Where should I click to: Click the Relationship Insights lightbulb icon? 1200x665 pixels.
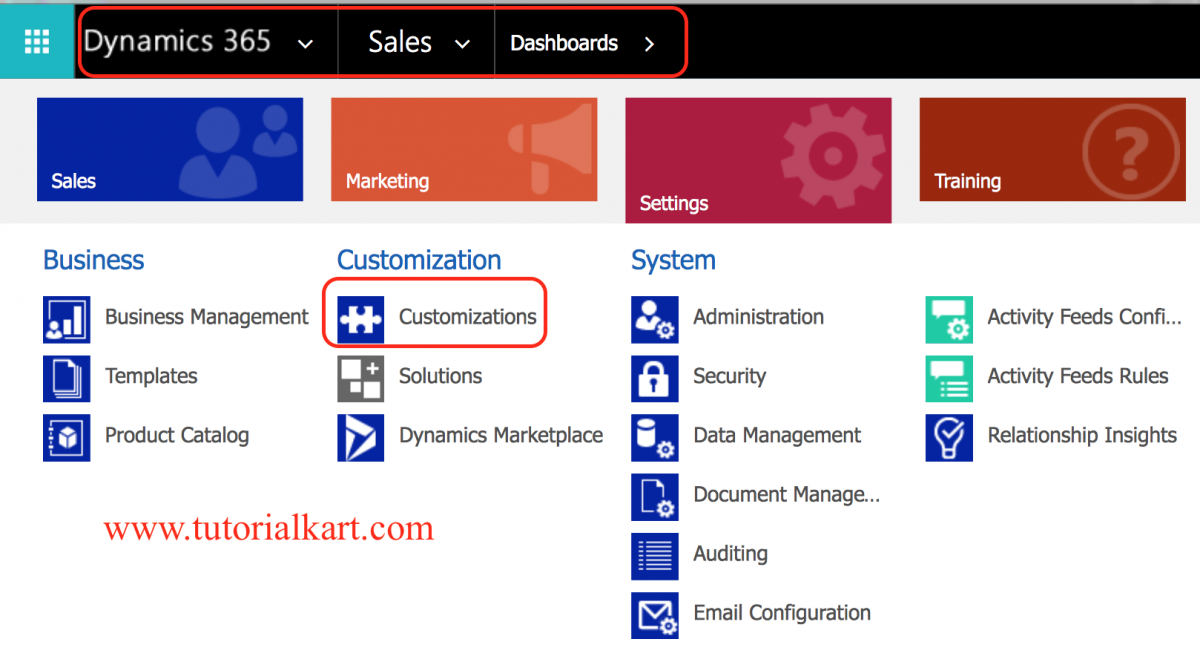948,436
